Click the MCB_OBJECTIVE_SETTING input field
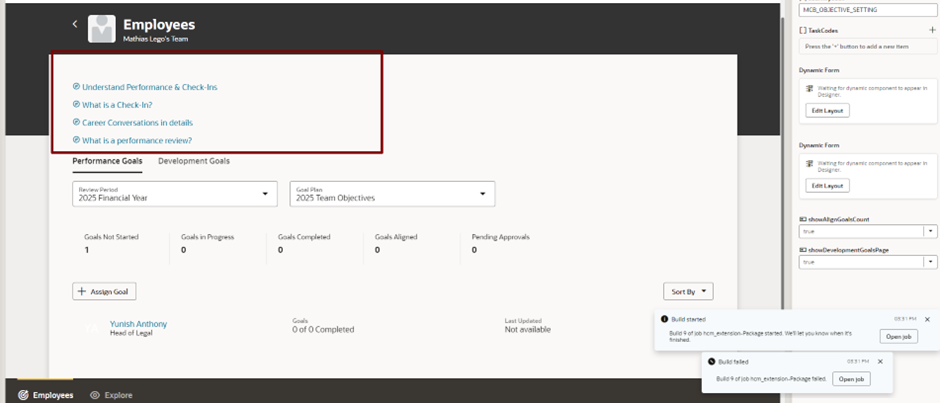This screenshot has height=403, width=940. point(867,10)
